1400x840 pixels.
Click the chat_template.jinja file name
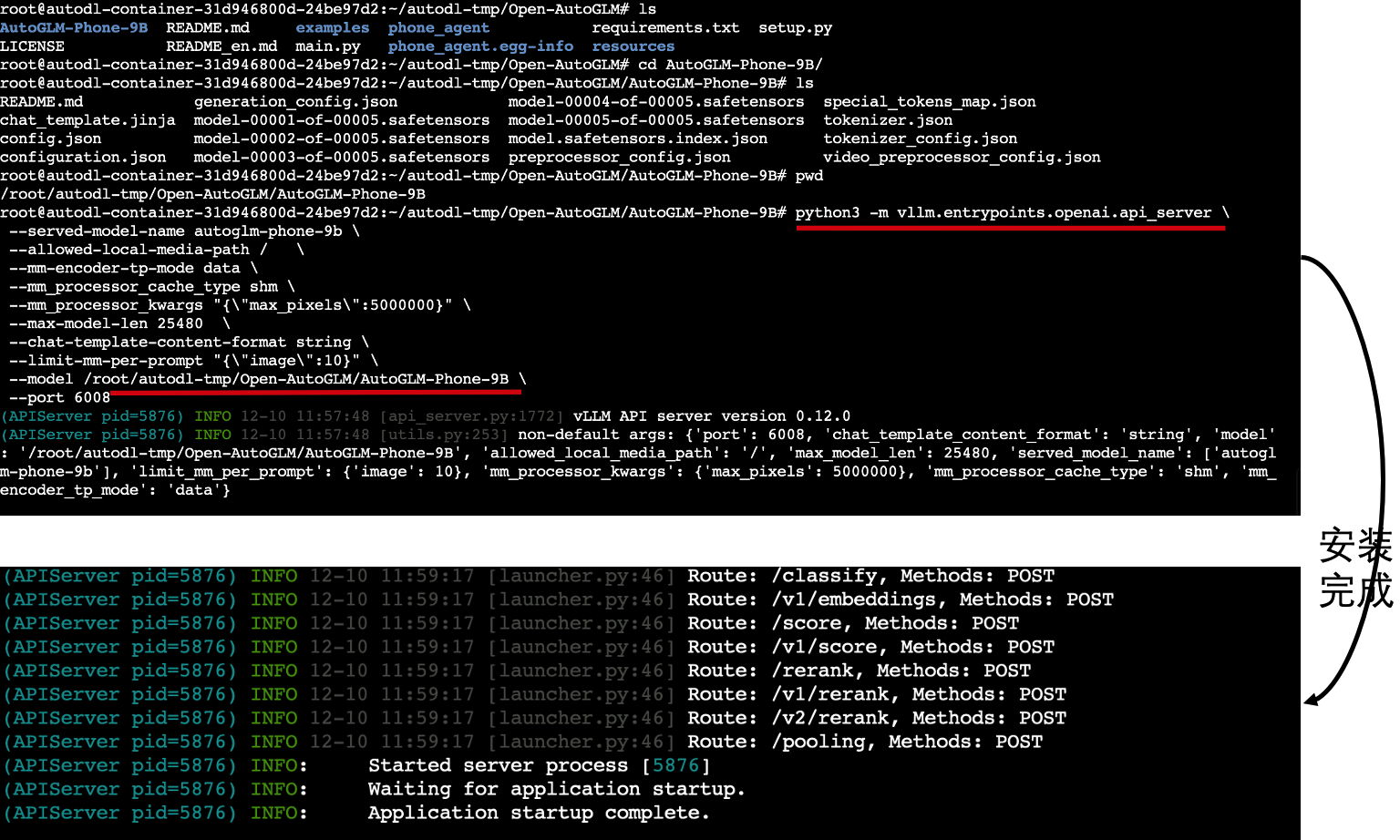[87, 120]
